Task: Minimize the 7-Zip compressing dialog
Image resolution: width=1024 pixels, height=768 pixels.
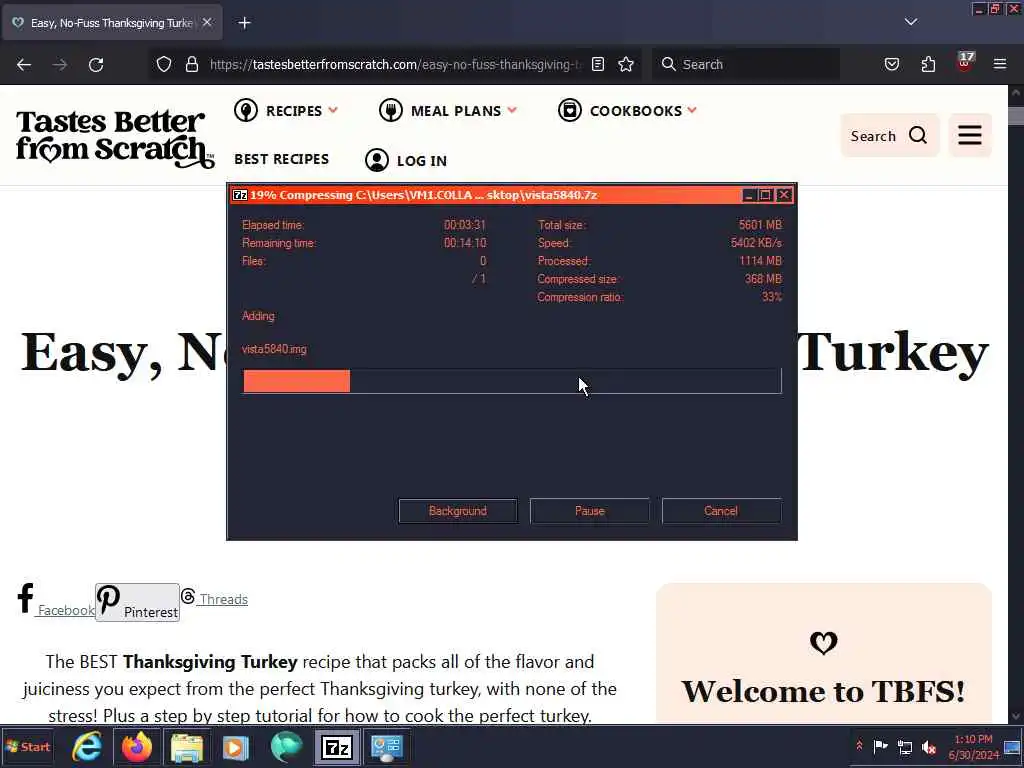Action: click(x=749, y=195)
